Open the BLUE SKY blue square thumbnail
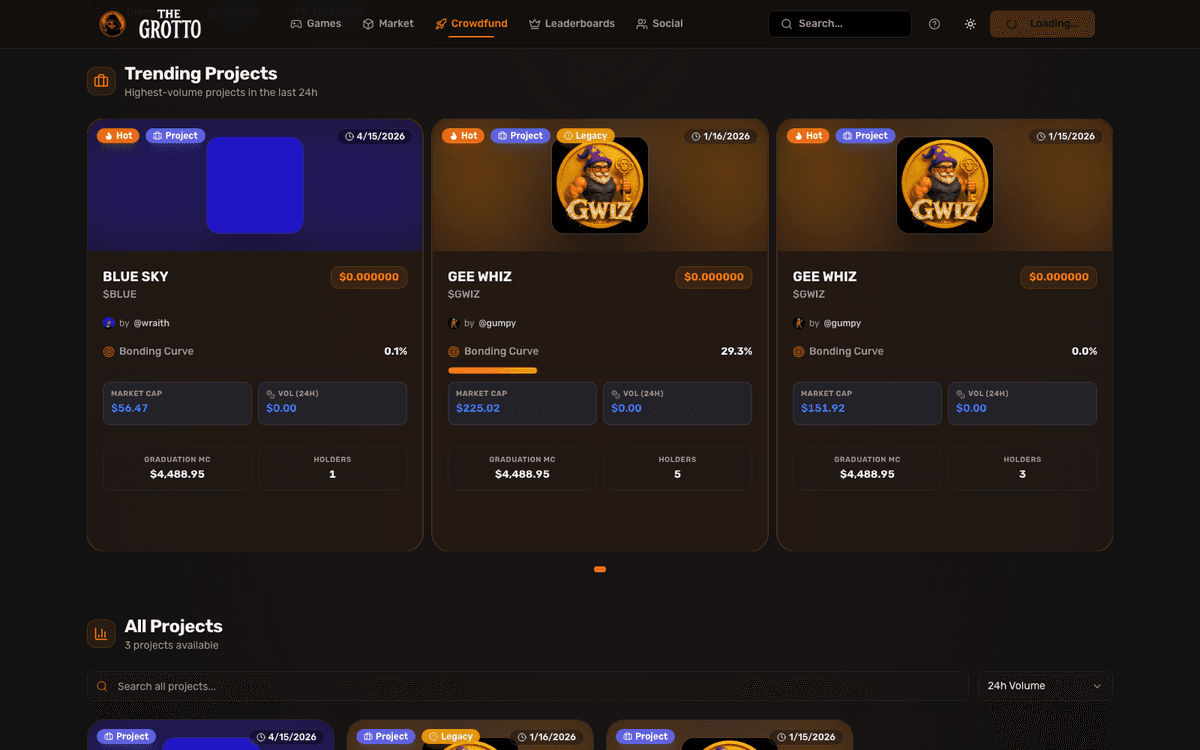This screenshot has width=1200, height=750. point(255,185)
